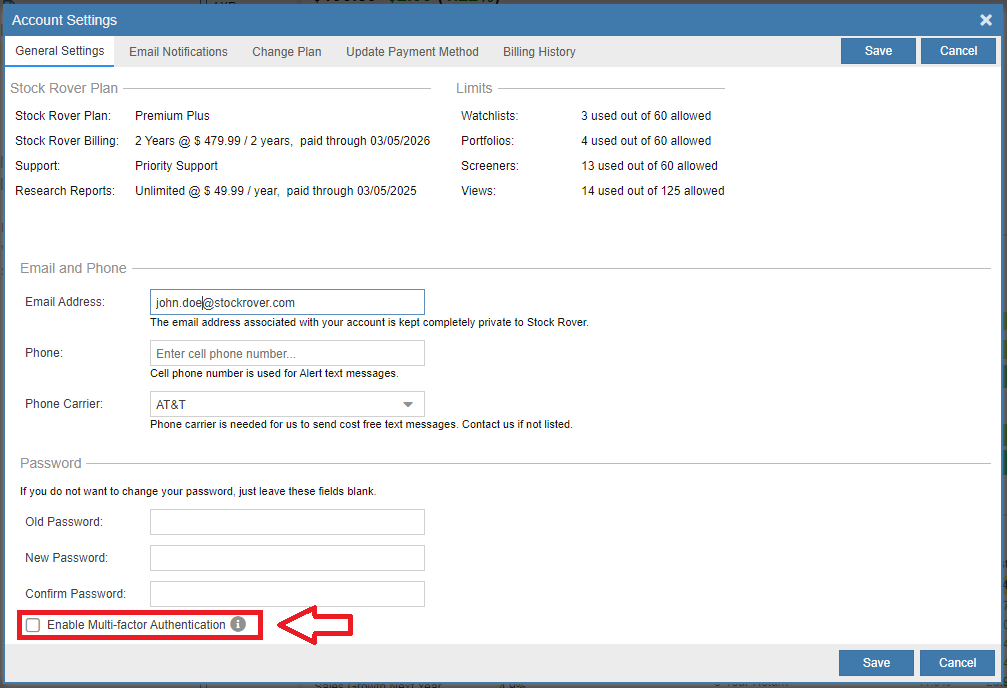Click the info icon beside Multi-factor Authentication
1007x688 pixels.
[237, 624]
